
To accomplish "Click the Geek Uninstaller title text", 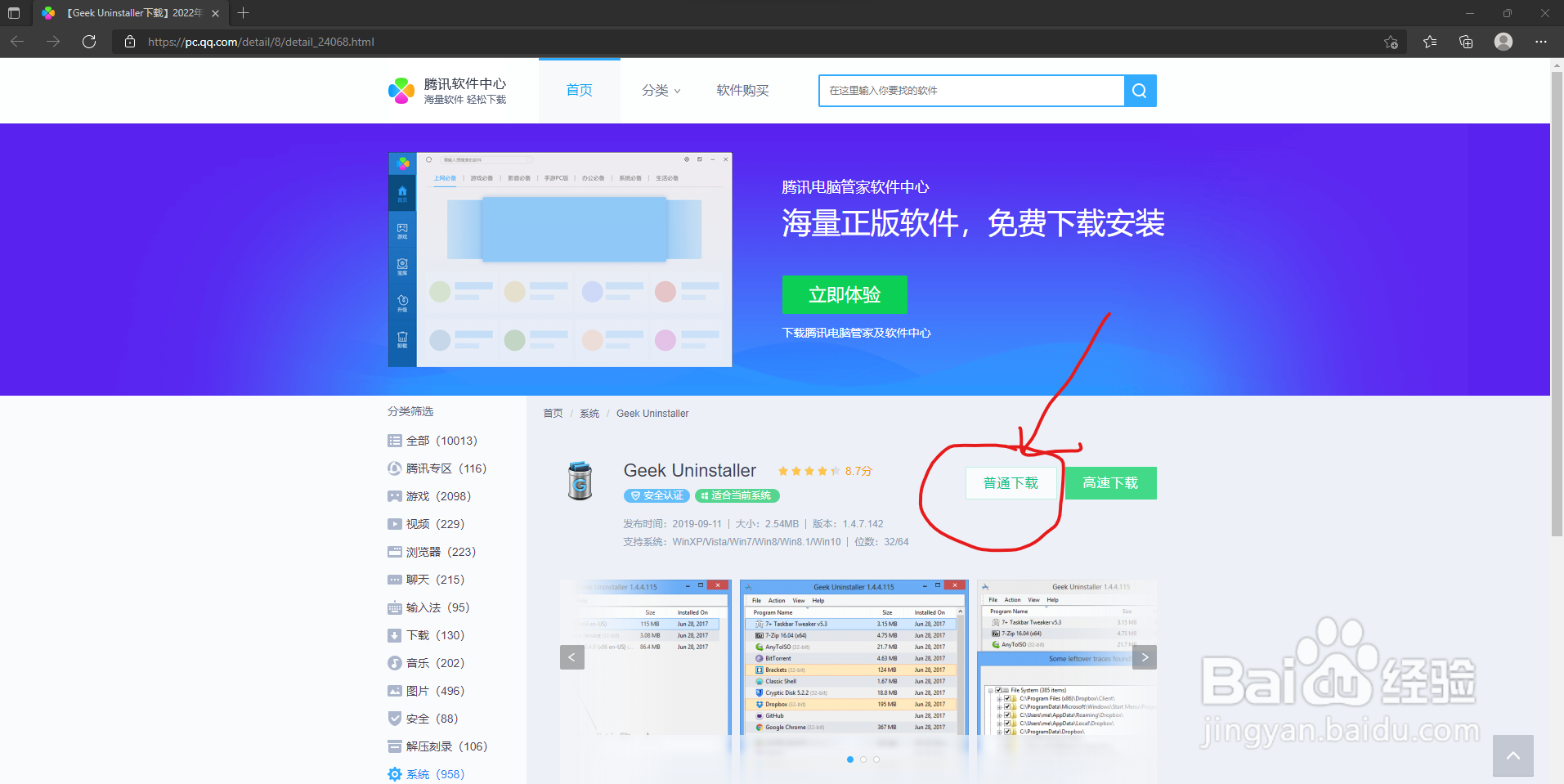I will point(690,471).
